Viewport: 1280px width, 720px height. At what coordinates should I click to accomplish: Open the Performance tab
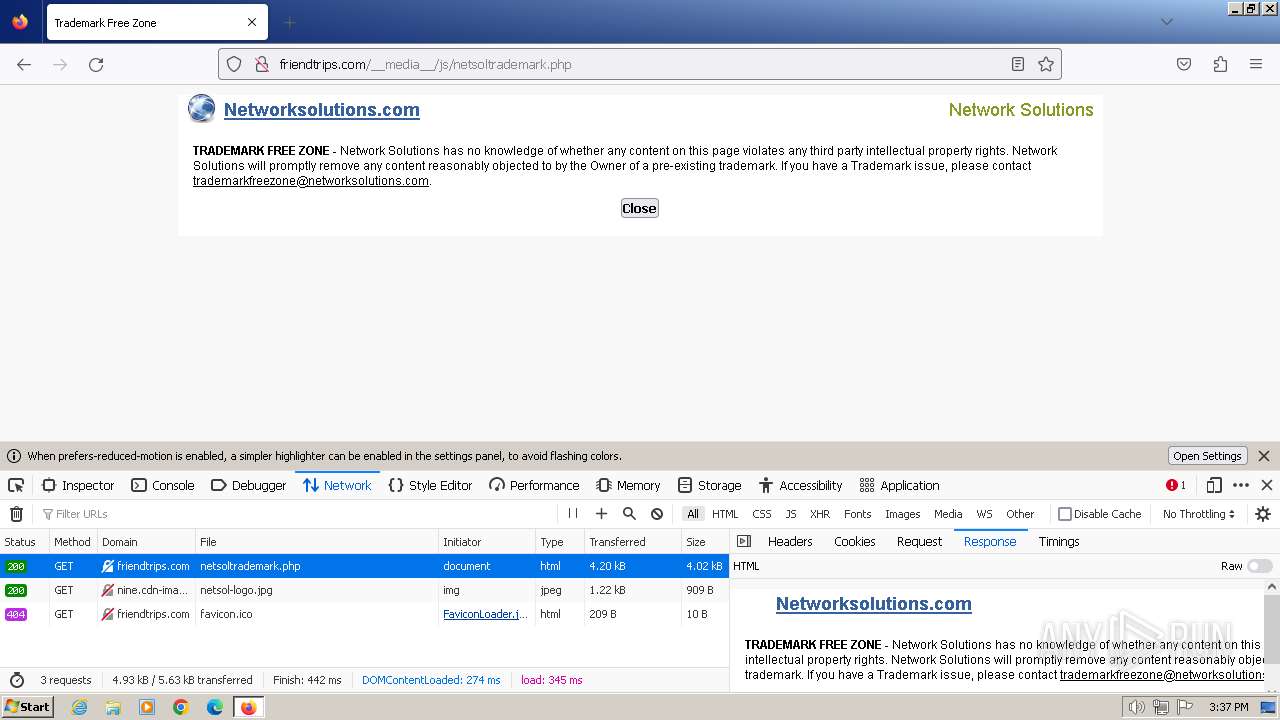[x=534, y=485]
